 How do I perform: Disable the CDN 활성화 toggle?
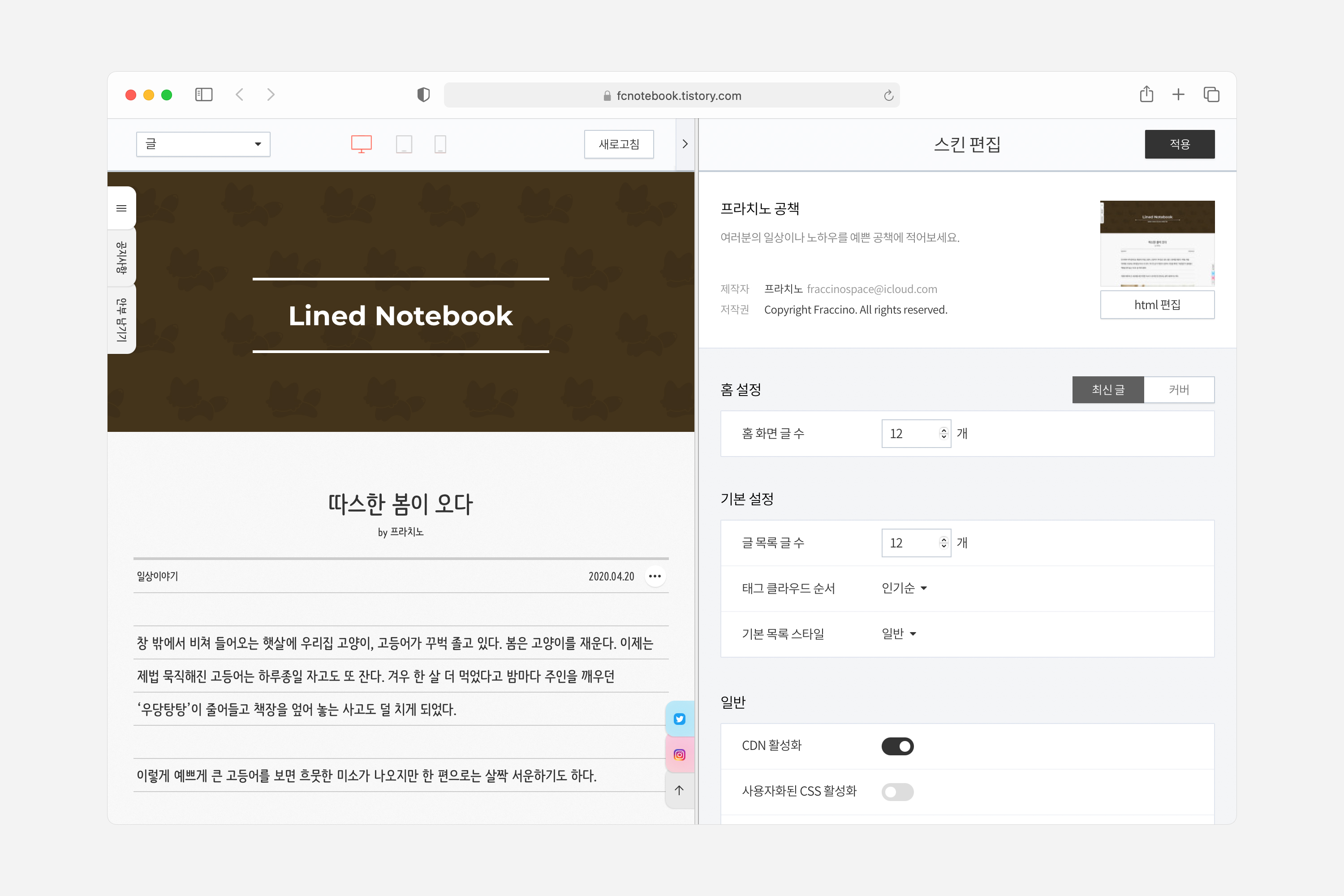(x=897, y=746)
